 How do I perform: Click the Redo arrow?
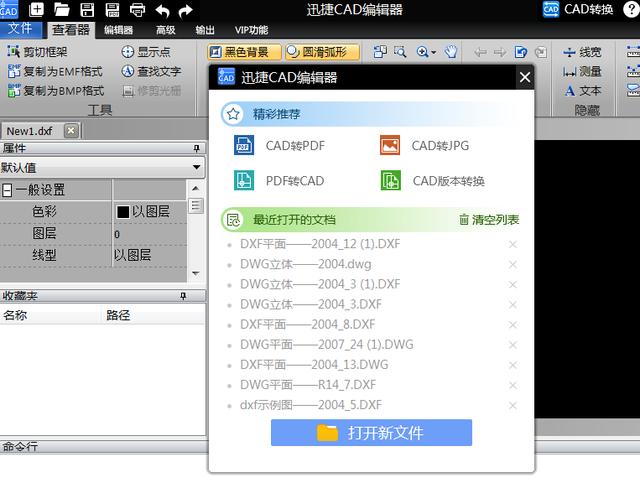pyautogui.click(x=186, y=10)
